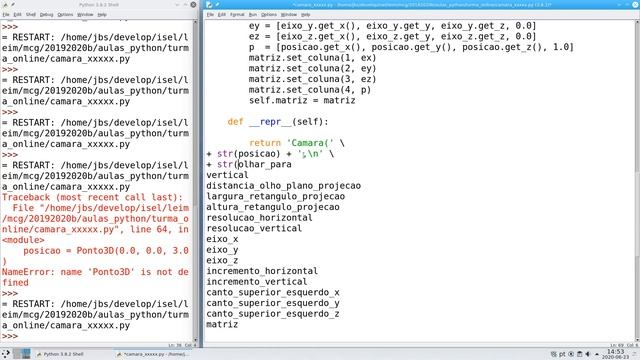
Task: Click 'eixo_y' line in editor
Action: (x=222, y=249)
